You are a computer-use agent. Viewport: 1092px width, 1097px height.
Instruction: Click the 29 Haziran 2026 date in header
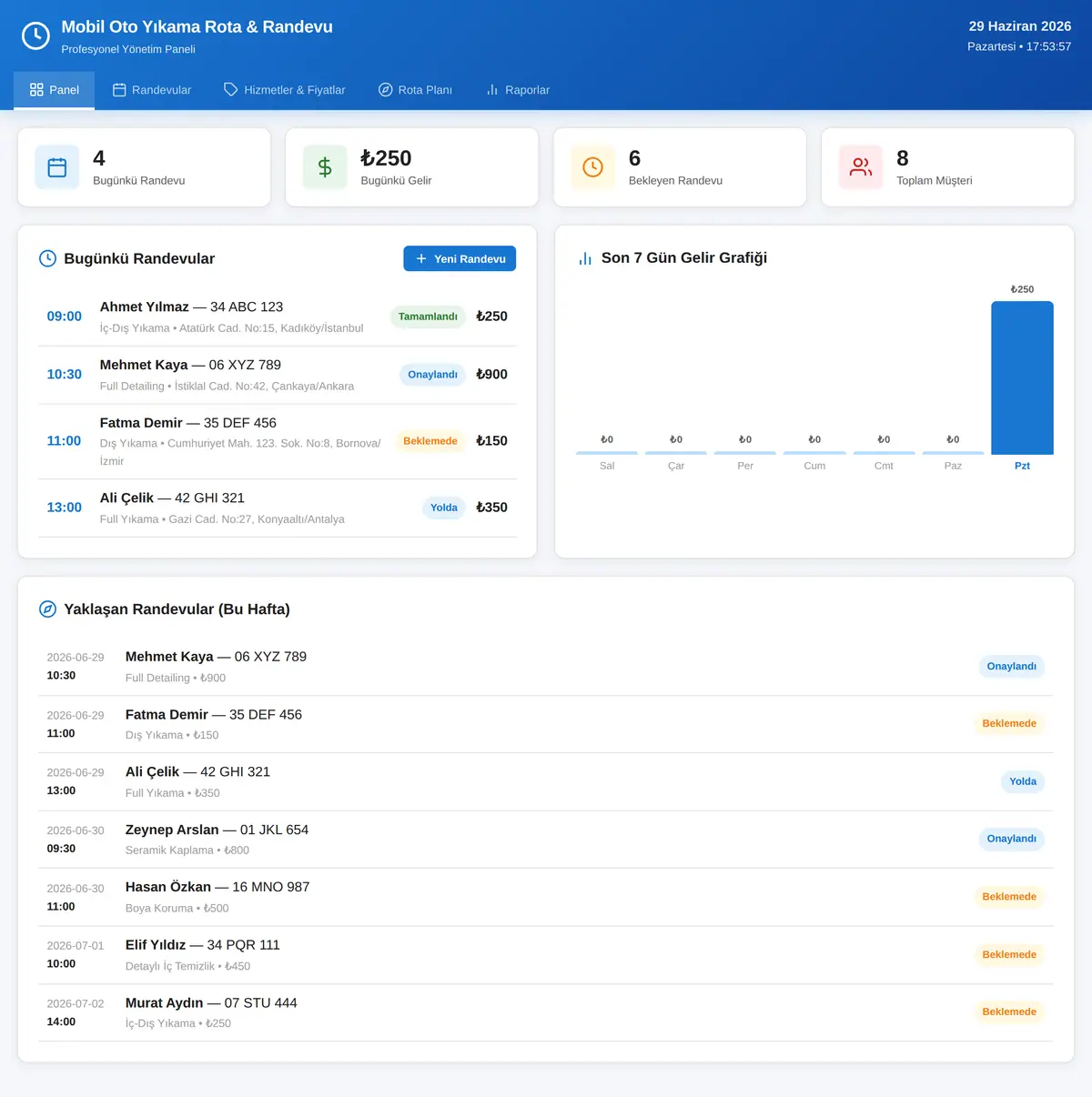coord(1020,26)
